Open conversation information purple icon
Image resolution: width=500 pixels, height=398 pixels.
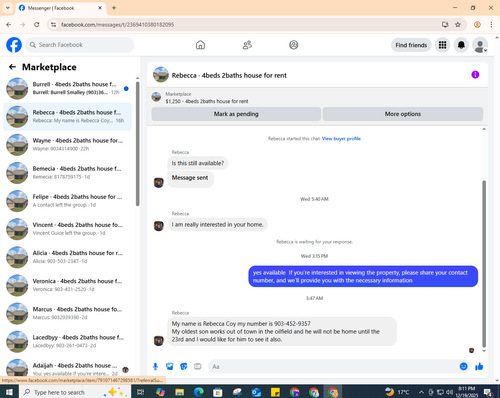point(475,75)
